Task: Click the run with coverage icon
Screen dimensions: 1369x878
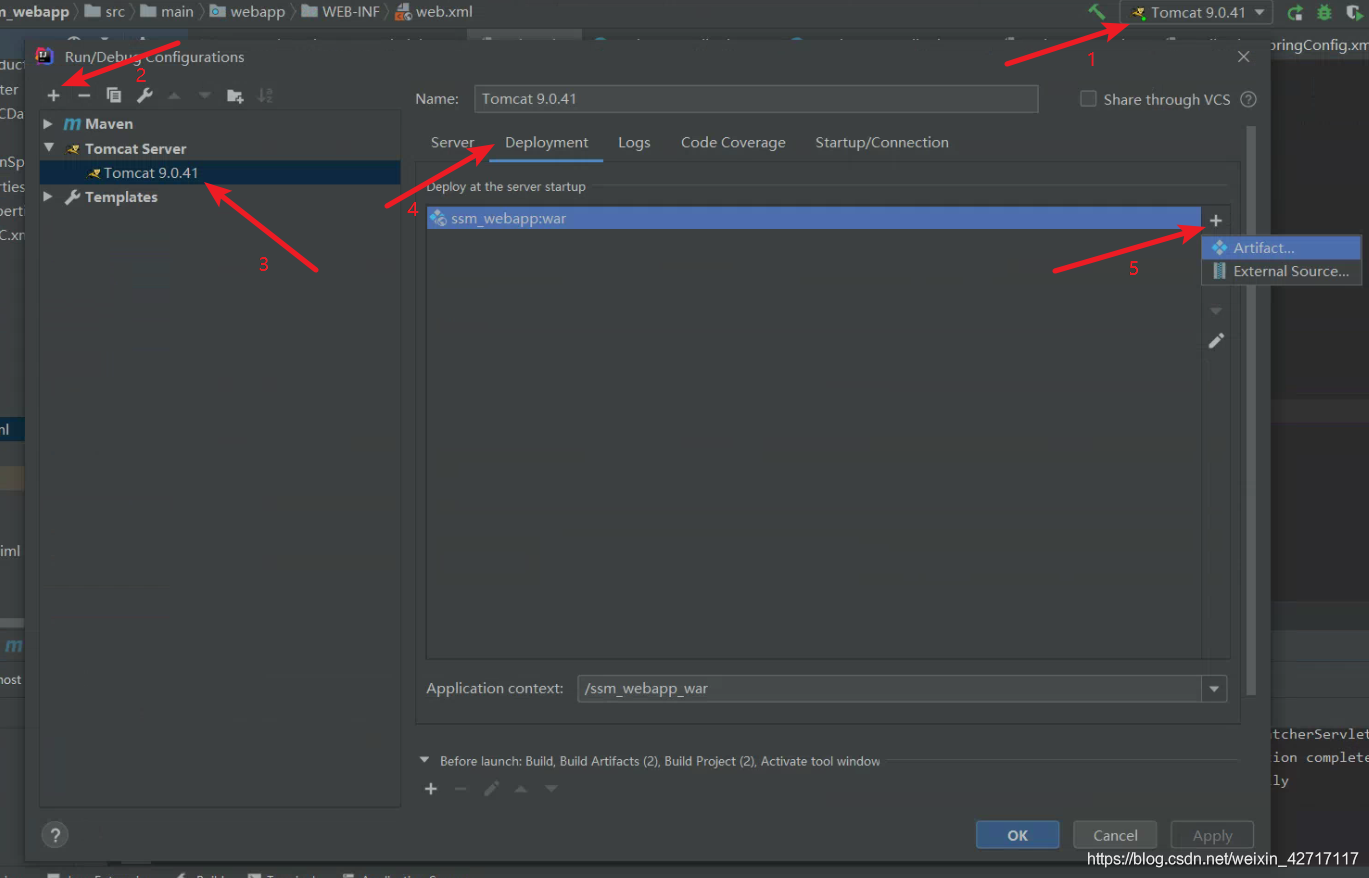Action: pos(1355,13)
